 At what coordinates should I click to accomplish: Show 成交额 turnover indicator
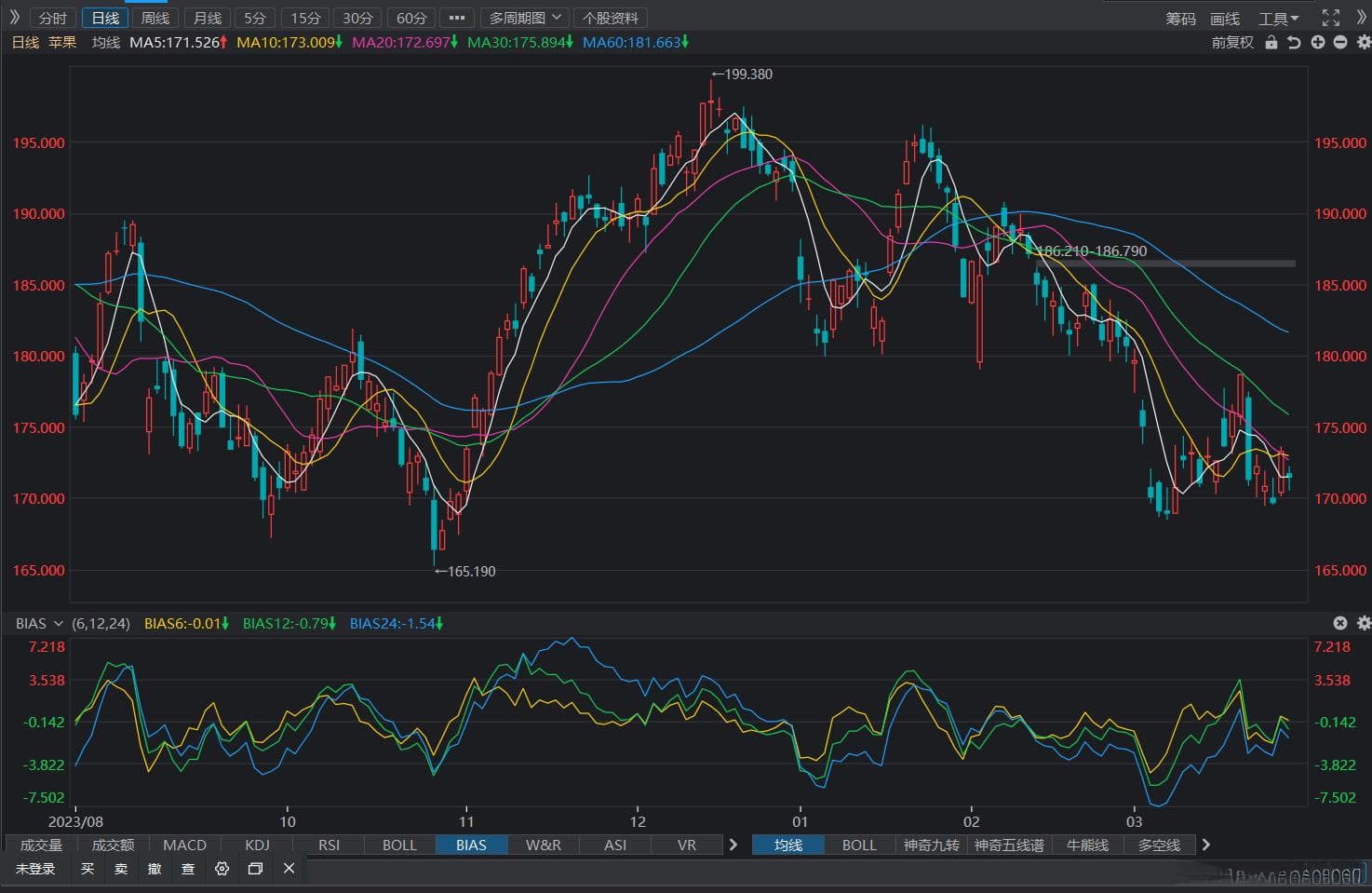coord(113,845)
